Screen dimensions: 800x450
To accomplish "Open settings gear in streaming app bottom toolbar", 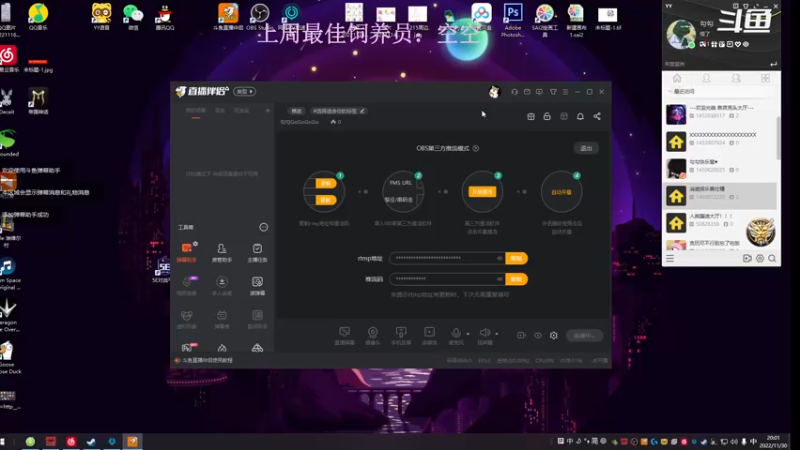I will [554, 336].
